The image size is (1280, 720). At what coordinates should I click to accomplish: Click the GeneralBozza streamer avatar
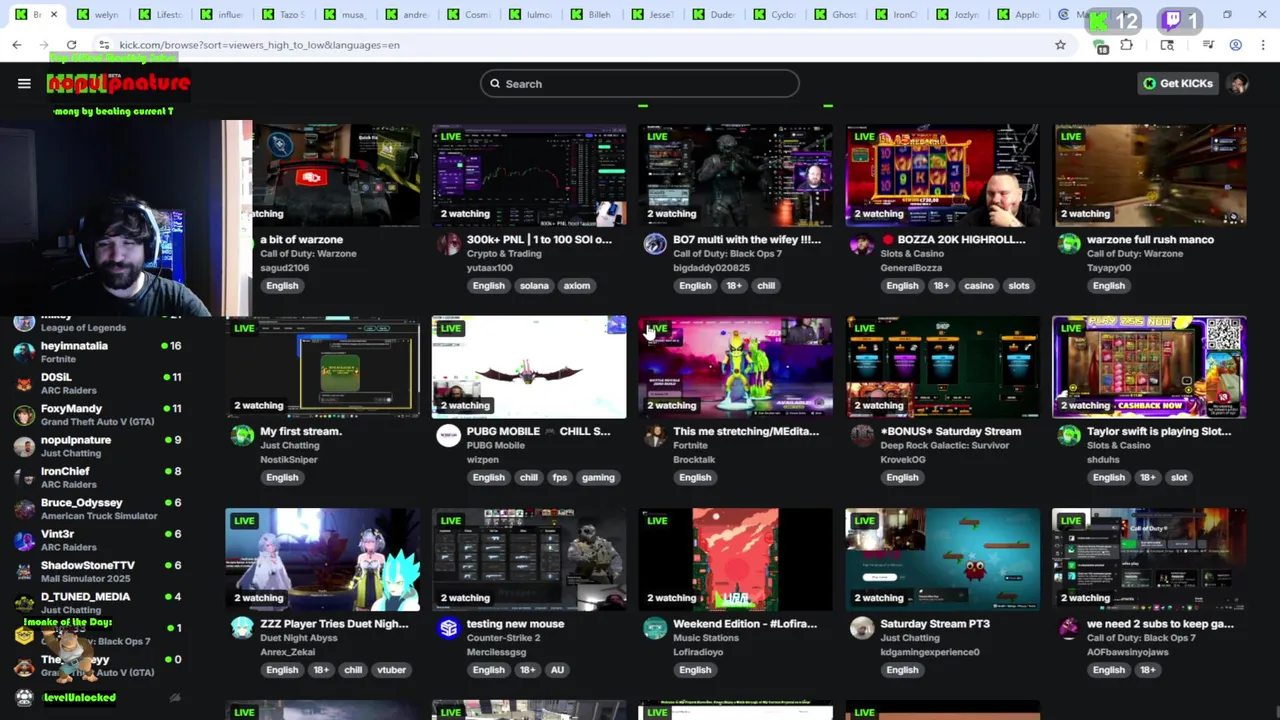(862, 244)
